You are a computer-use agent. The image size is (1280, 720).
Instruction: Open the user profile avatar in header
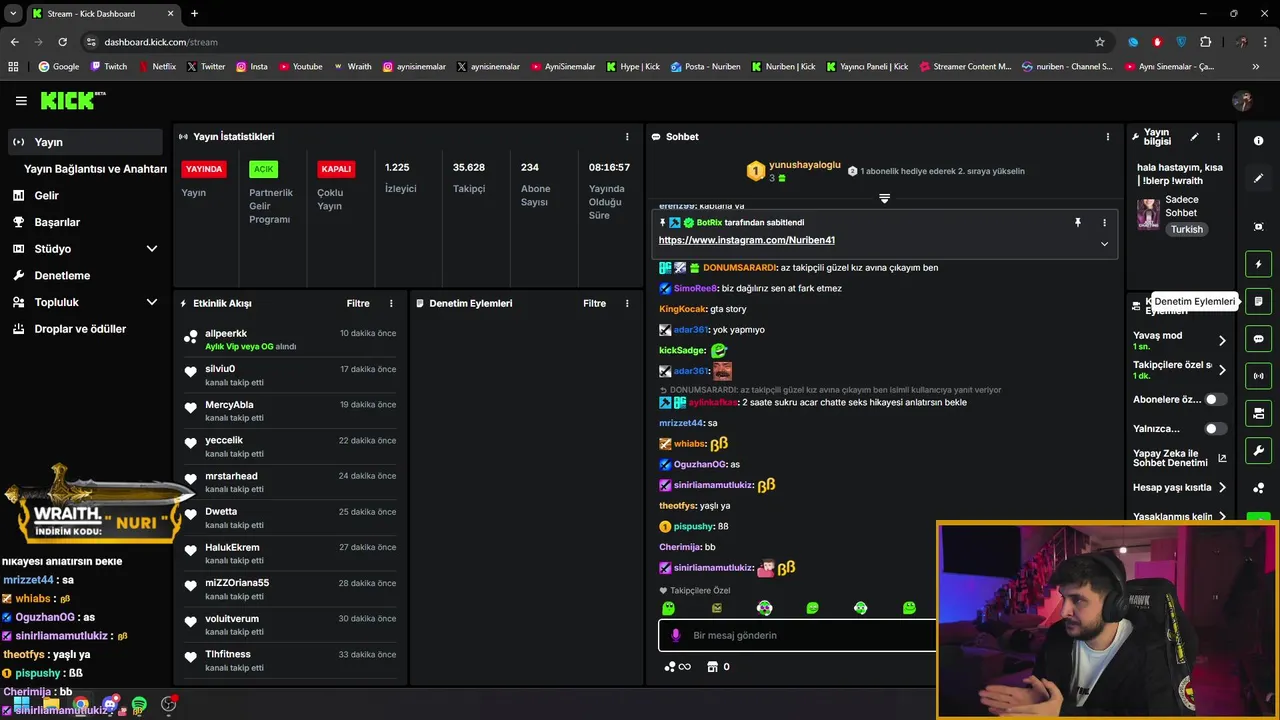tap(1243, 101)
